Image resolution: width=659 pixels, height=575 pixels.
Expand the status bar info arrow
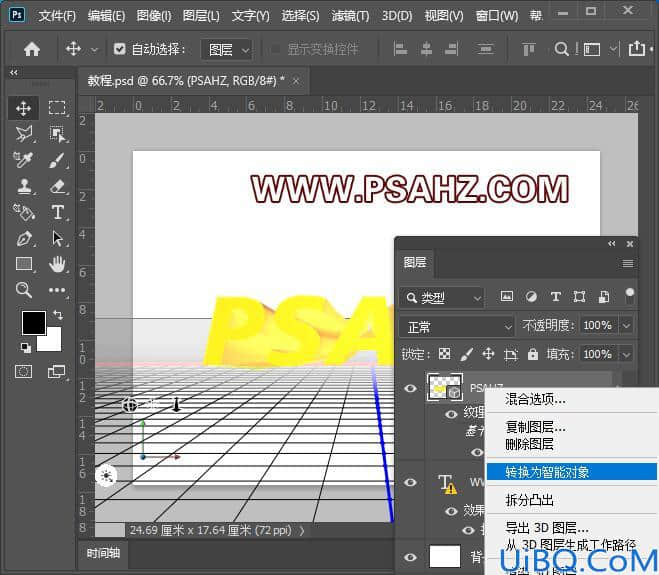[x=302, y=530]
